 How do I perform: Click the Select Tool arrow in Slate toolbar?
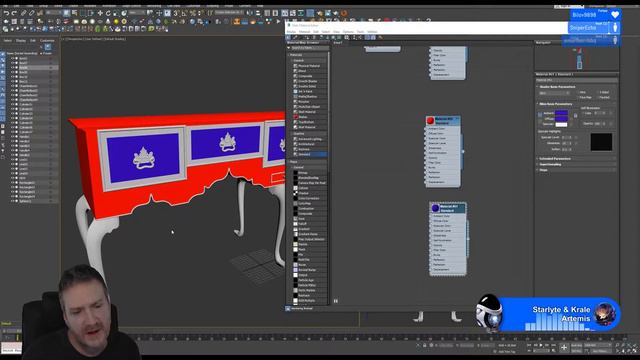[x=289, y=37]
